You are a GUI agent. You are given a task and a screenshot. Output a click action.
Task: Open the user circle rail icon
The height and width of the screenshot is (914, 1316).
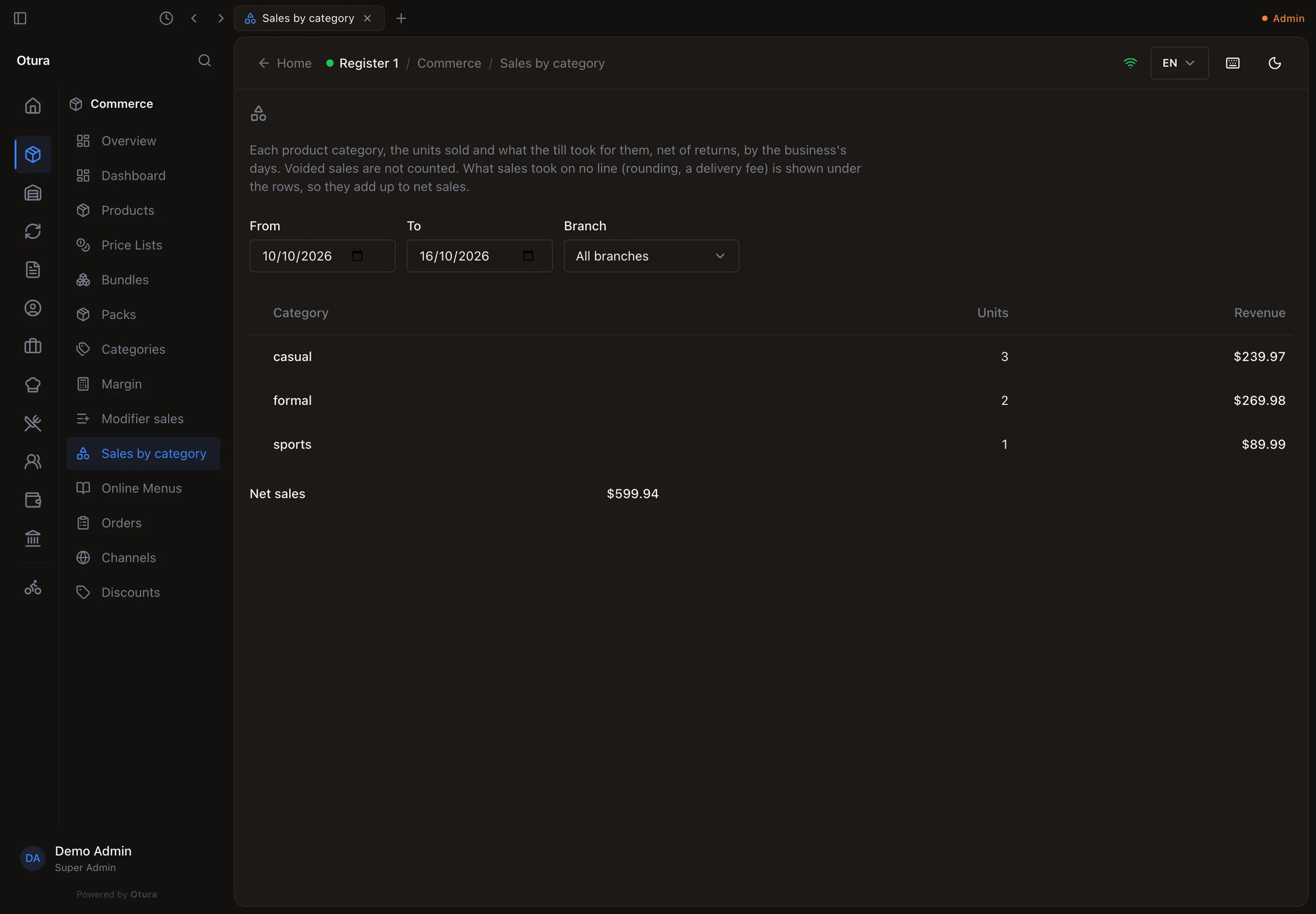(32, 308)
